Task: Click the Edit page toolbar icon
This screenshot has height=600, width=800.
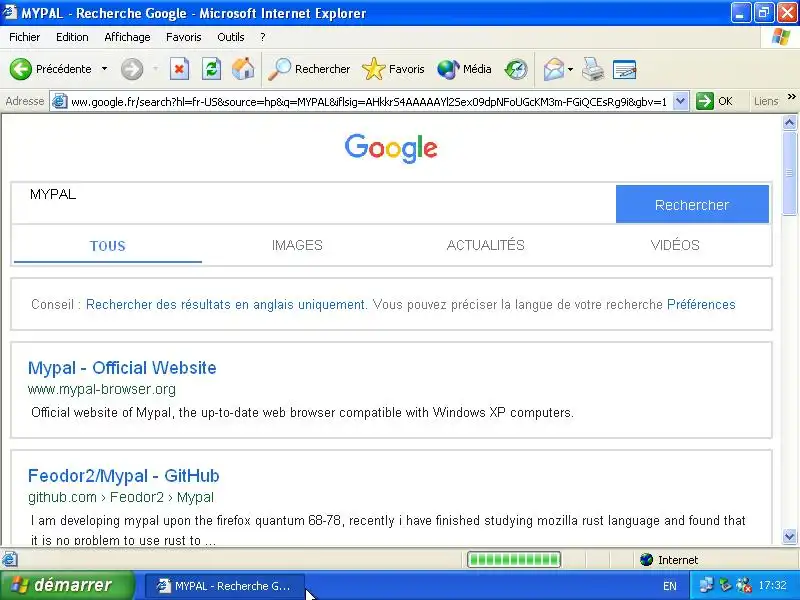Action: (624, 69)
